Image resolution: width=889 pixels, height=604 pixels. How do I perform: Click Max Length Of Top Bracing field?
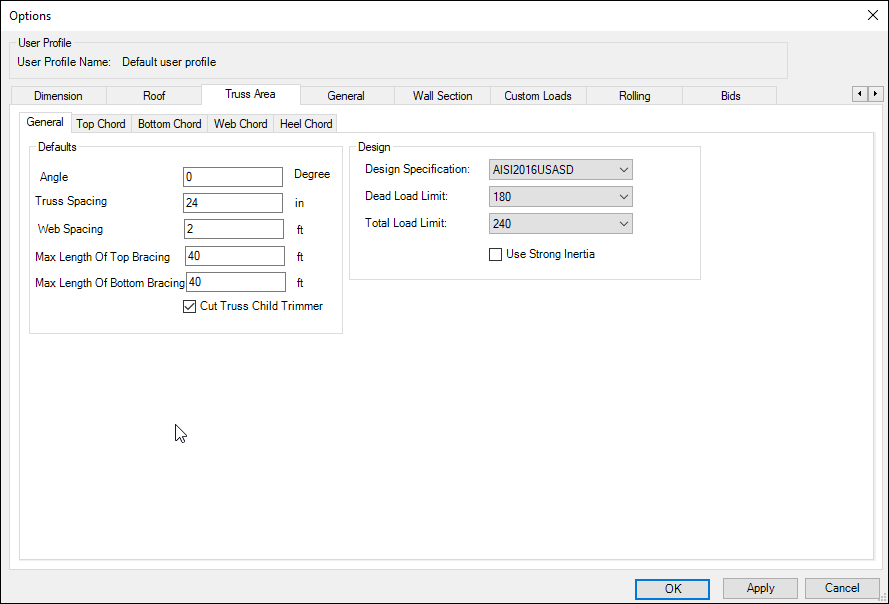tap(235, 256)
